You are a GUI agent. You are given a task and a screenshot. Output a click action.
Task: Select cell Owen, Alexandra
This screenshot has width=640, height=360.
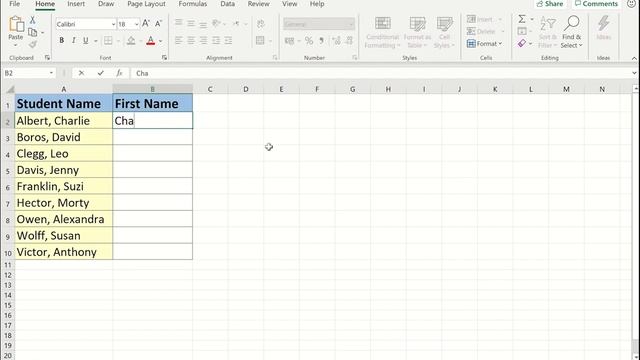[64, 219]
